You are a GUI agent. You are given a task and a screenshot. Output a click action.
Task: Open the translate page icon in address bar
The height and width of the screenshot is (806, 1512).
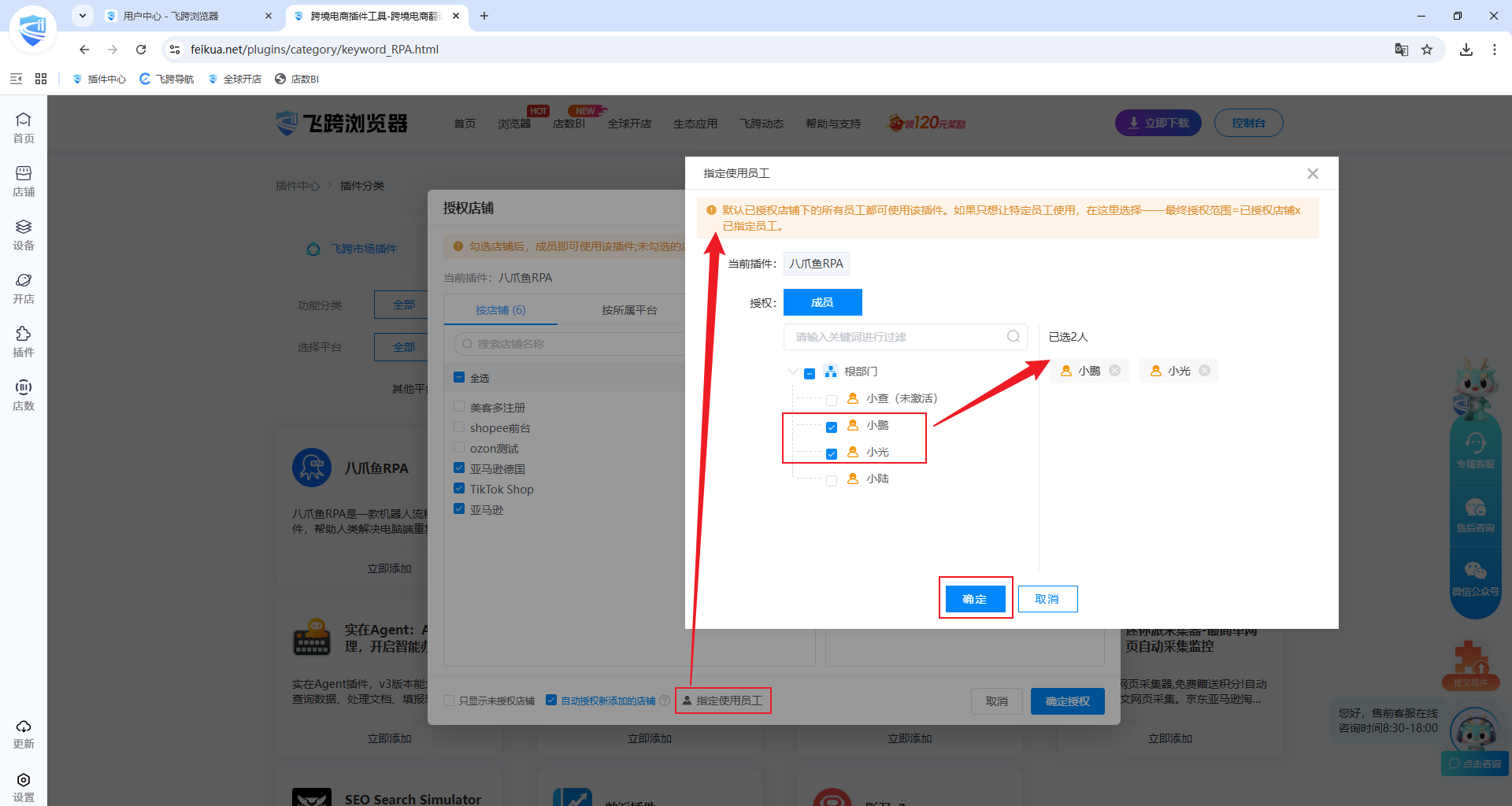[1402, 50]
